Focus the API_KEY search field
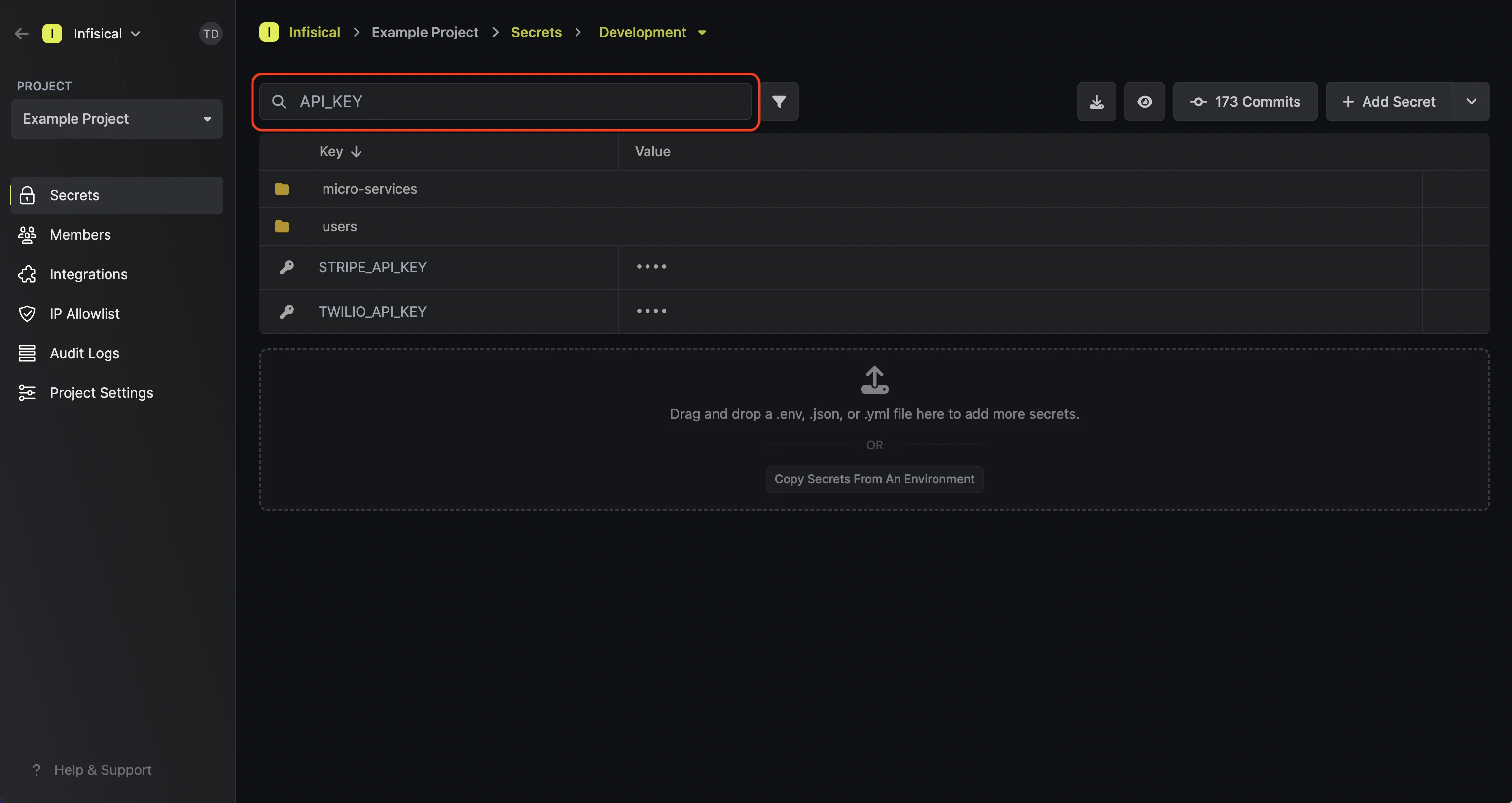The width and height of the screenshot is (1512, 803). (x=505, y=102)
